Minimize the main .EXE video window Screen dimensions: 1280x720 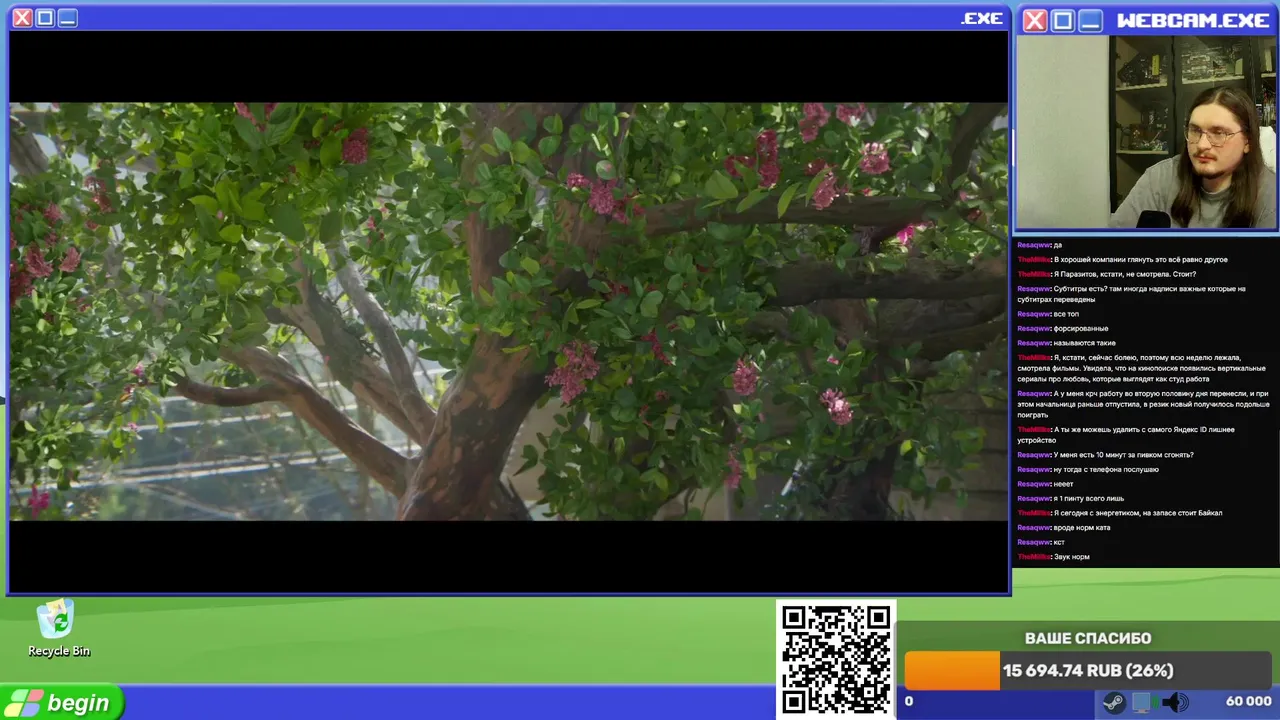[67, 18]
